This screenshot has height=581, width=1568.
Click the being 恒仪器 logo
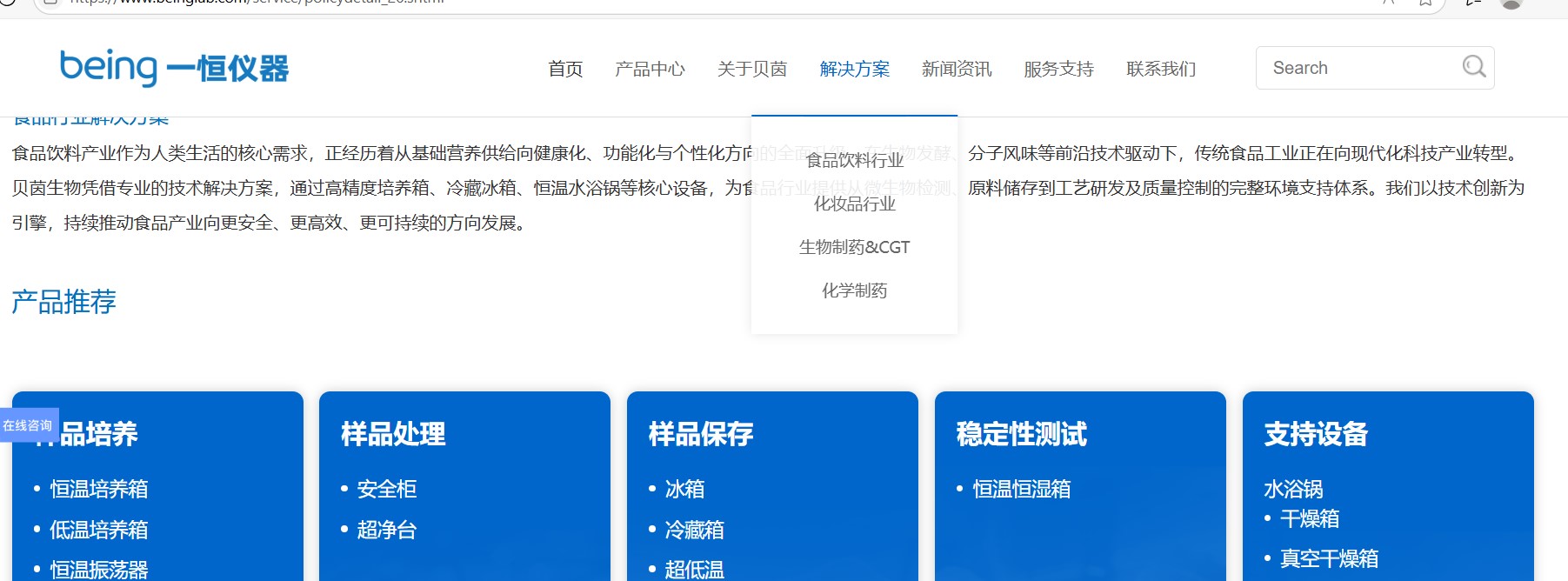coord(174,68)
